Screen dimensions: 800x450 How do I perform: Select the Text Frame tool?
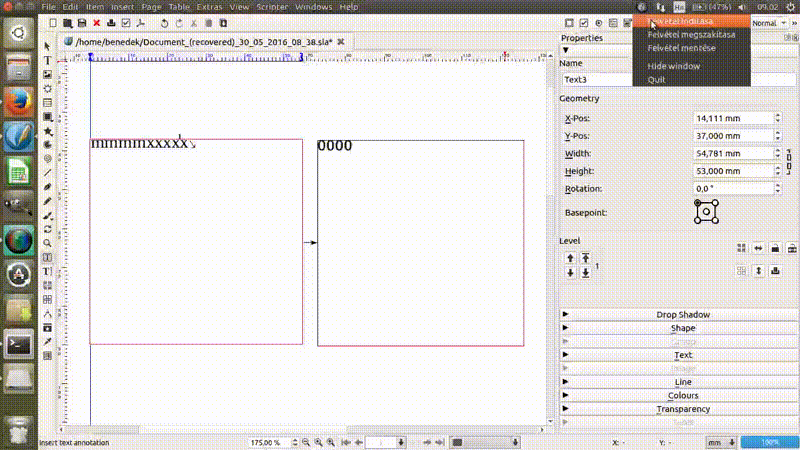click(47, 60)
